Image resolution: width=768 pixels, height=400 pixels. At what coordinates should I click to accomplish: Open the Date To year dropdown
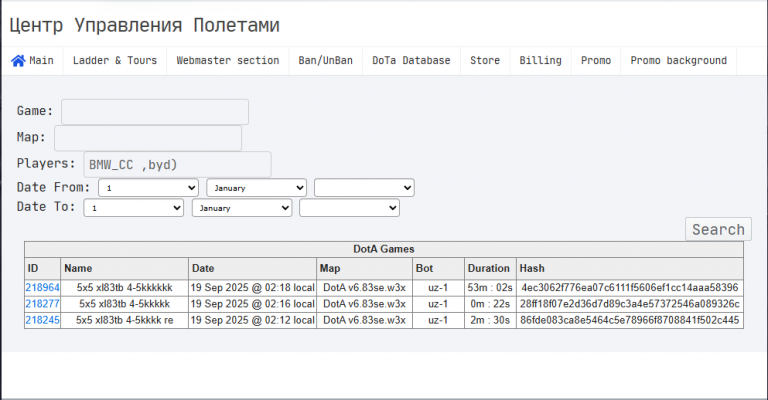(x=350, y=208)
